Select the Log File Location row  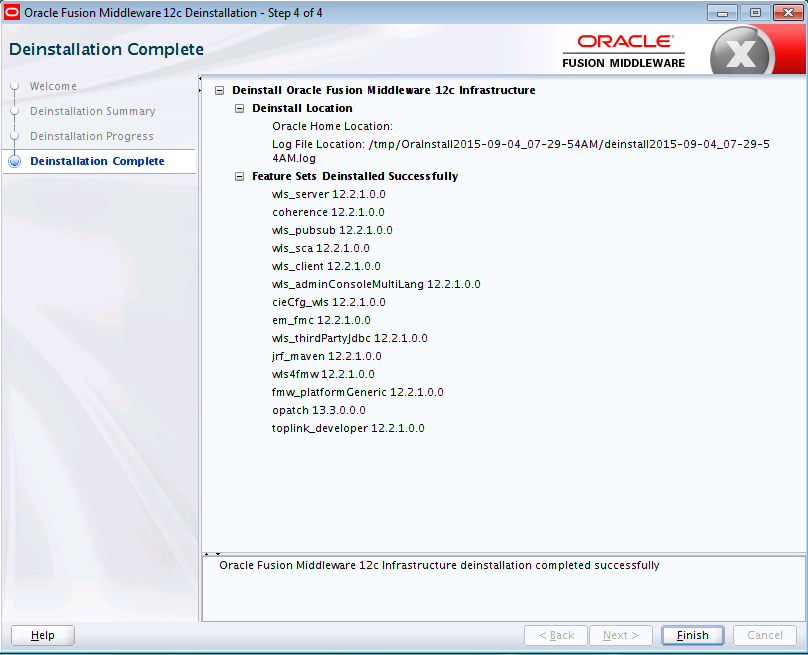point(521,151)
